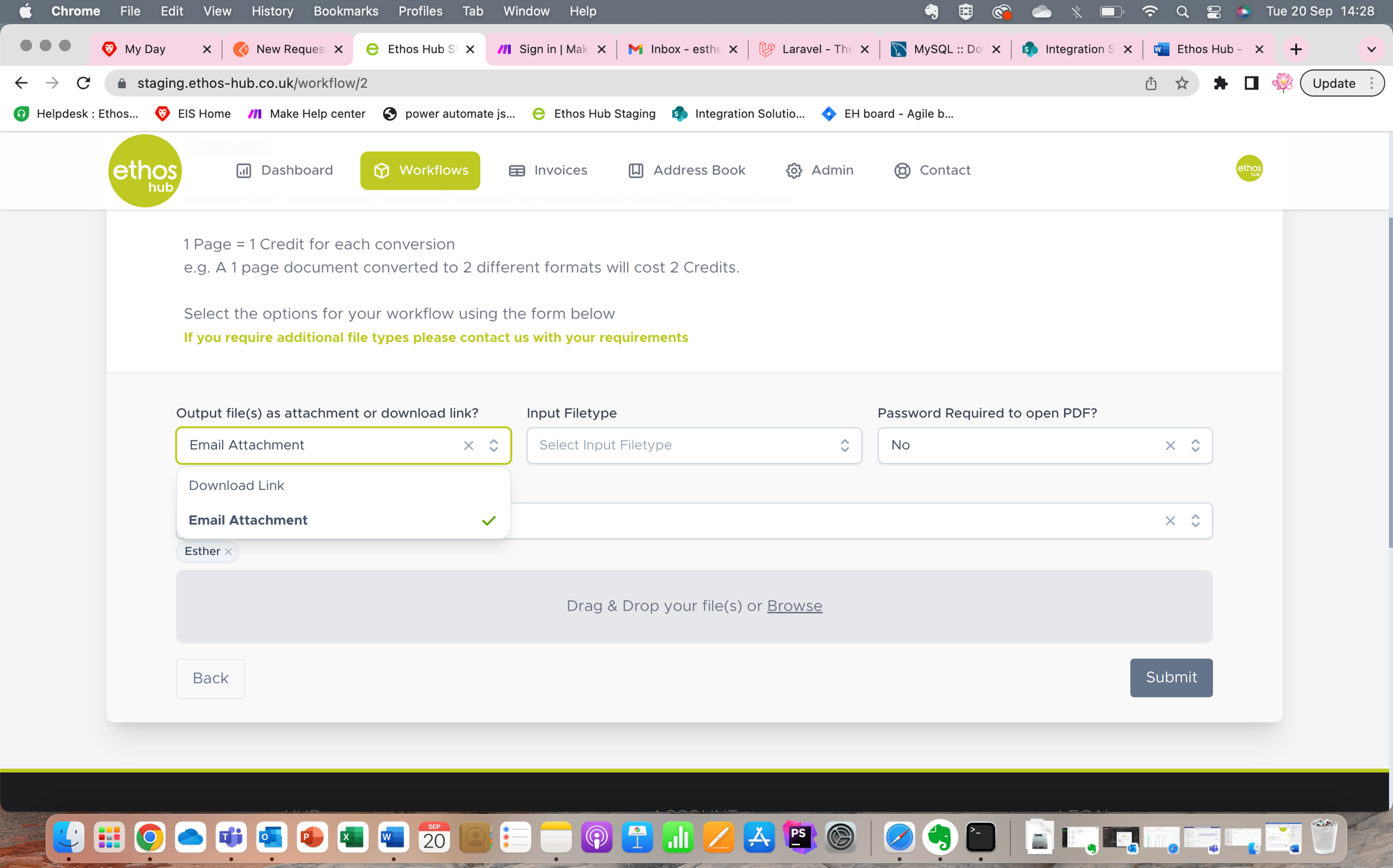
Task: Click the ethos hub logo in the top right
Action: coord(1249,169)
